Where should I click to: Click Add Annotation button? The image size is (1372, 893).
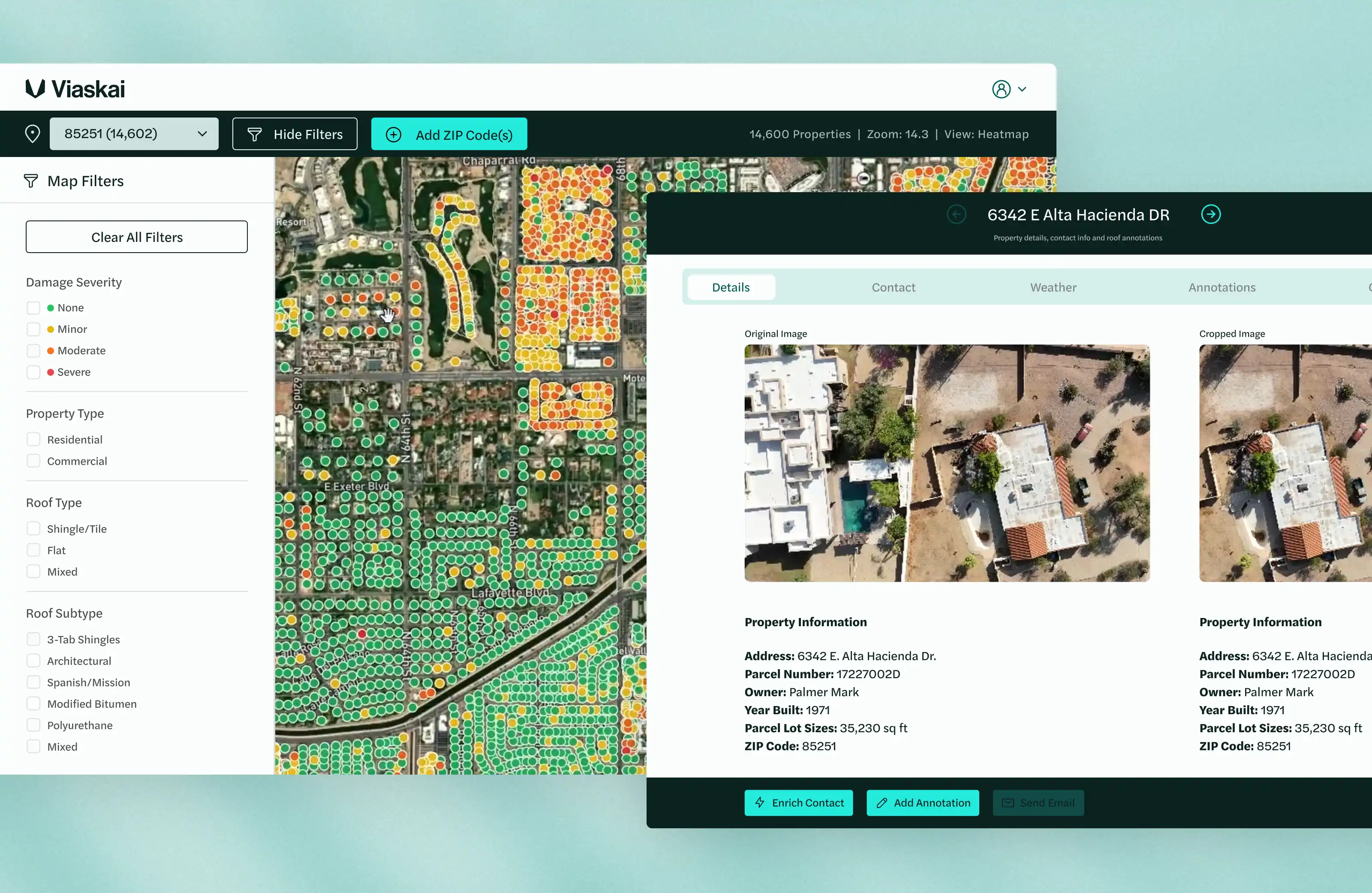coord(922,802)
